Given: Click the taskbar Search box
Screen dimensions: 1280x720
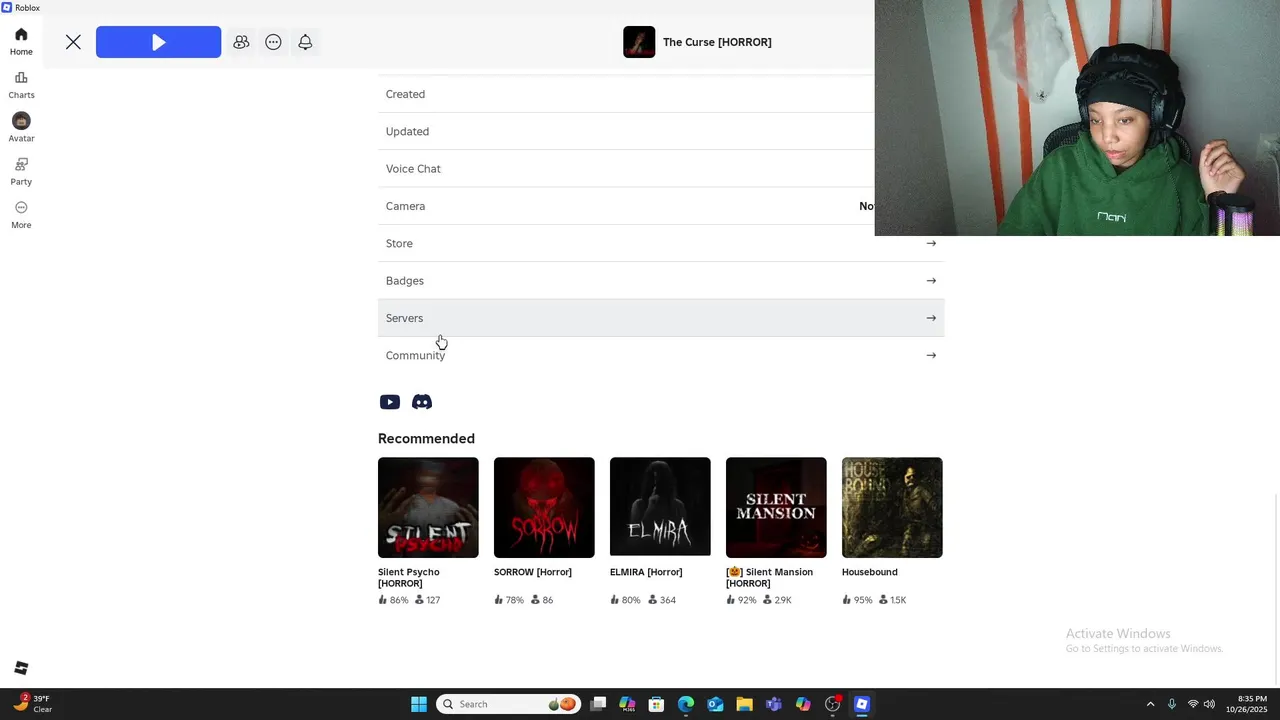Looking at the screenshot, I should pyautogui.click(x=508, y=704).
